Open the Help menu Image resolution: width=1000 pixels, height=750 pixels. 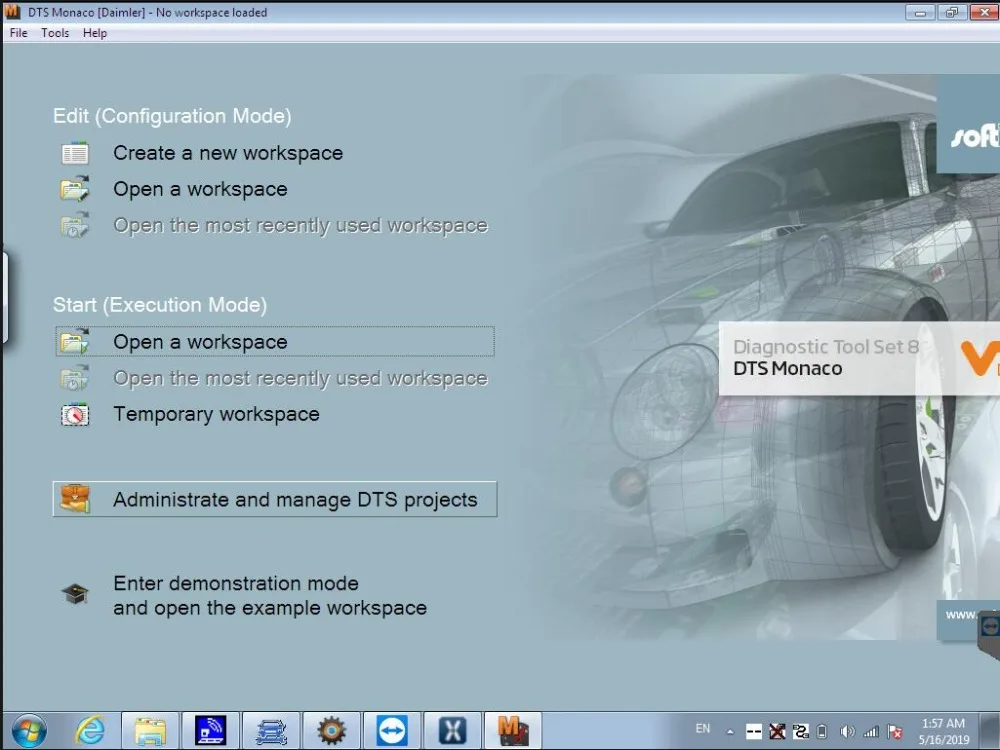[94, 33]
